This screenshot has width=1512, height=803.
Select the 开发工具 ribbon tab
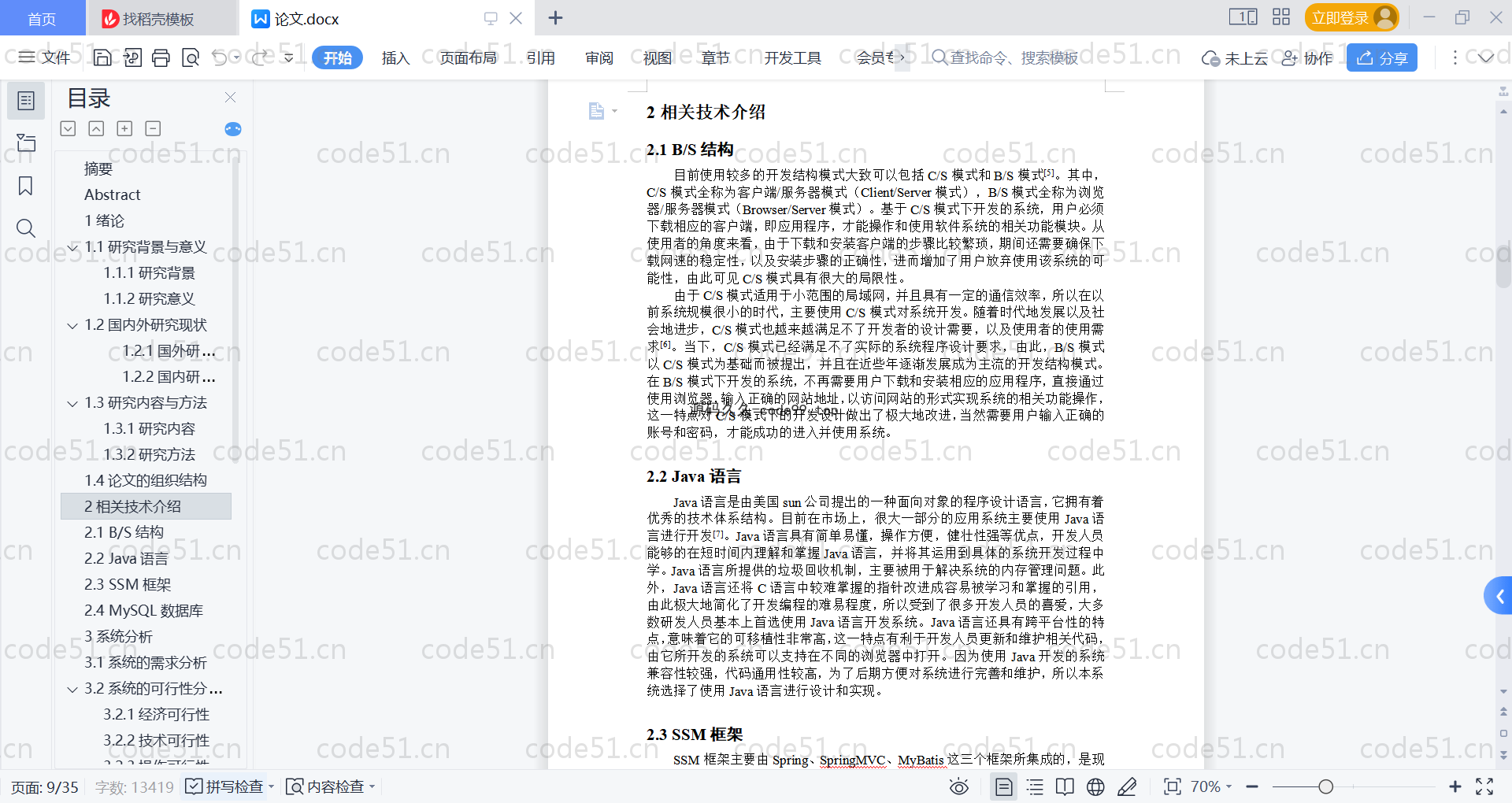click(792, 57)
